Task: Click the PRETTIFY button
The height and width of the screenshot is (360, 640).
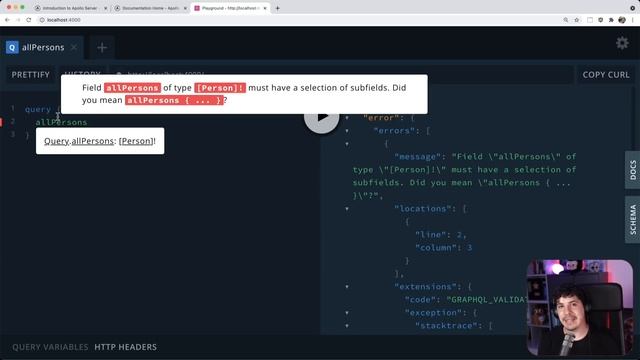Action: coord(31,75)
